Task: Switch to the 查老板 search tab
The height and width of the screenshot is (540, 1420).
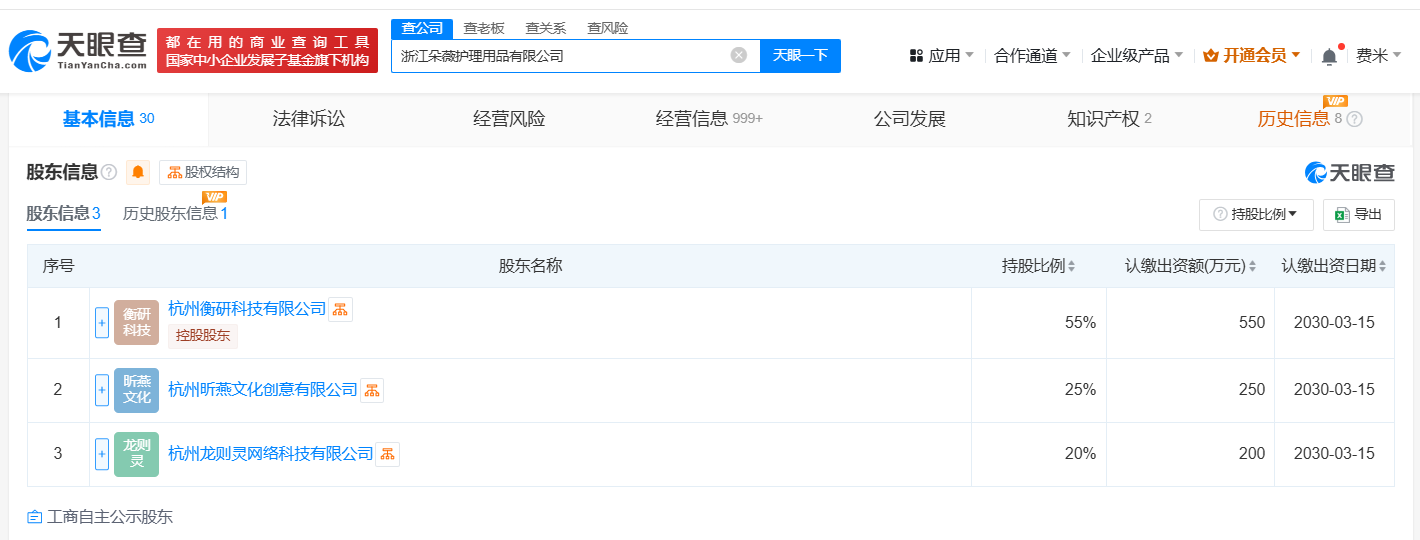Action: pyautogui.click(x=484, y=28)
